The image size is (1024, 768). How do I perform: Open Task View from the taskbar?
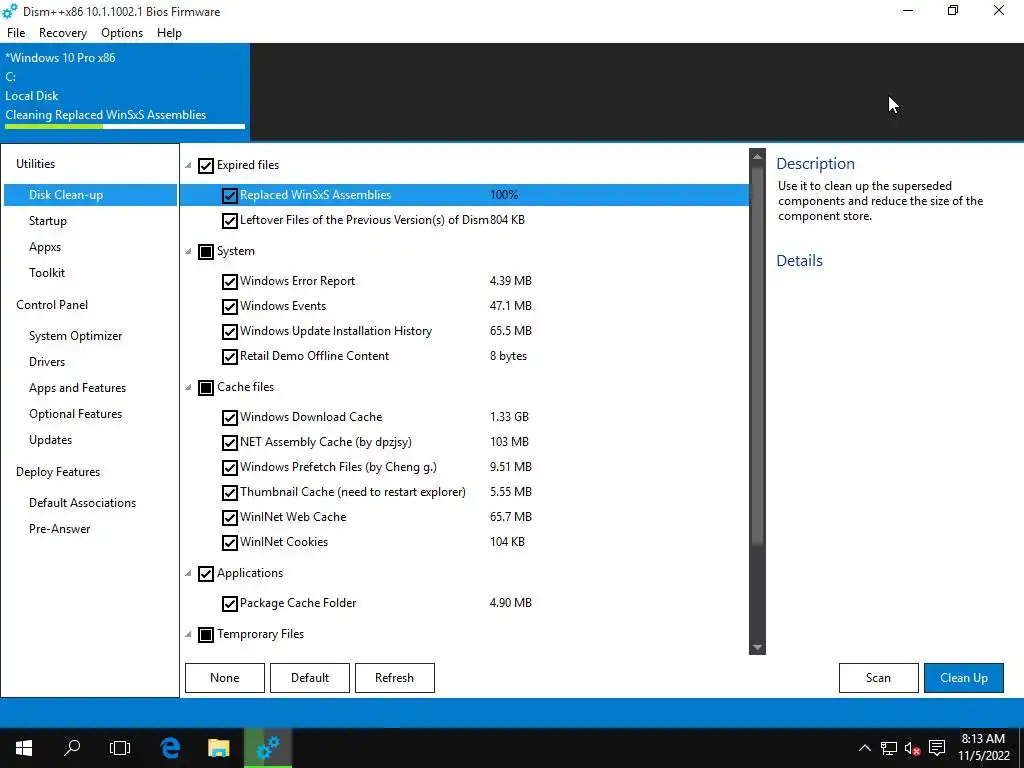120,748
